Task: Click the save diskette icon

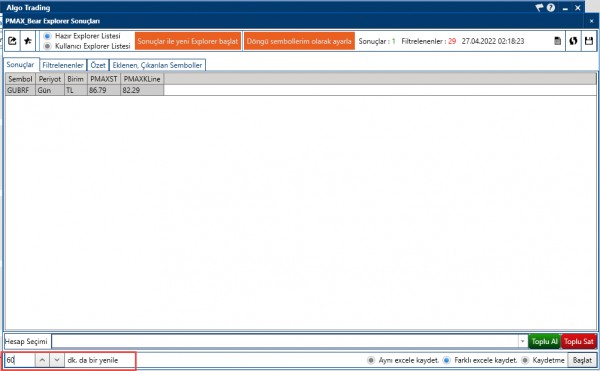Action: click(589, 41)
